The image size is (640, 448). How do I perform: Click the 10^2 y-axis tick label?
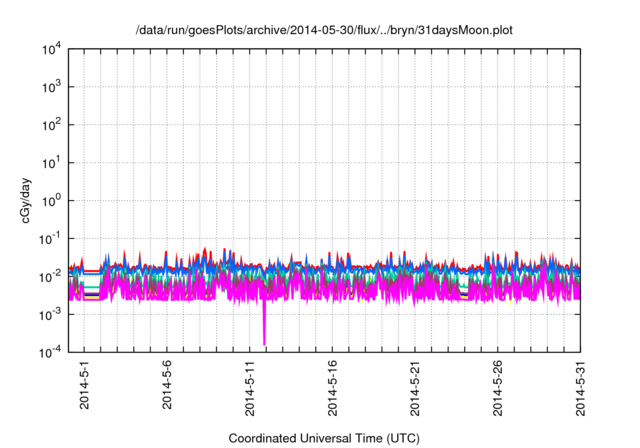(x=52, y=125)
